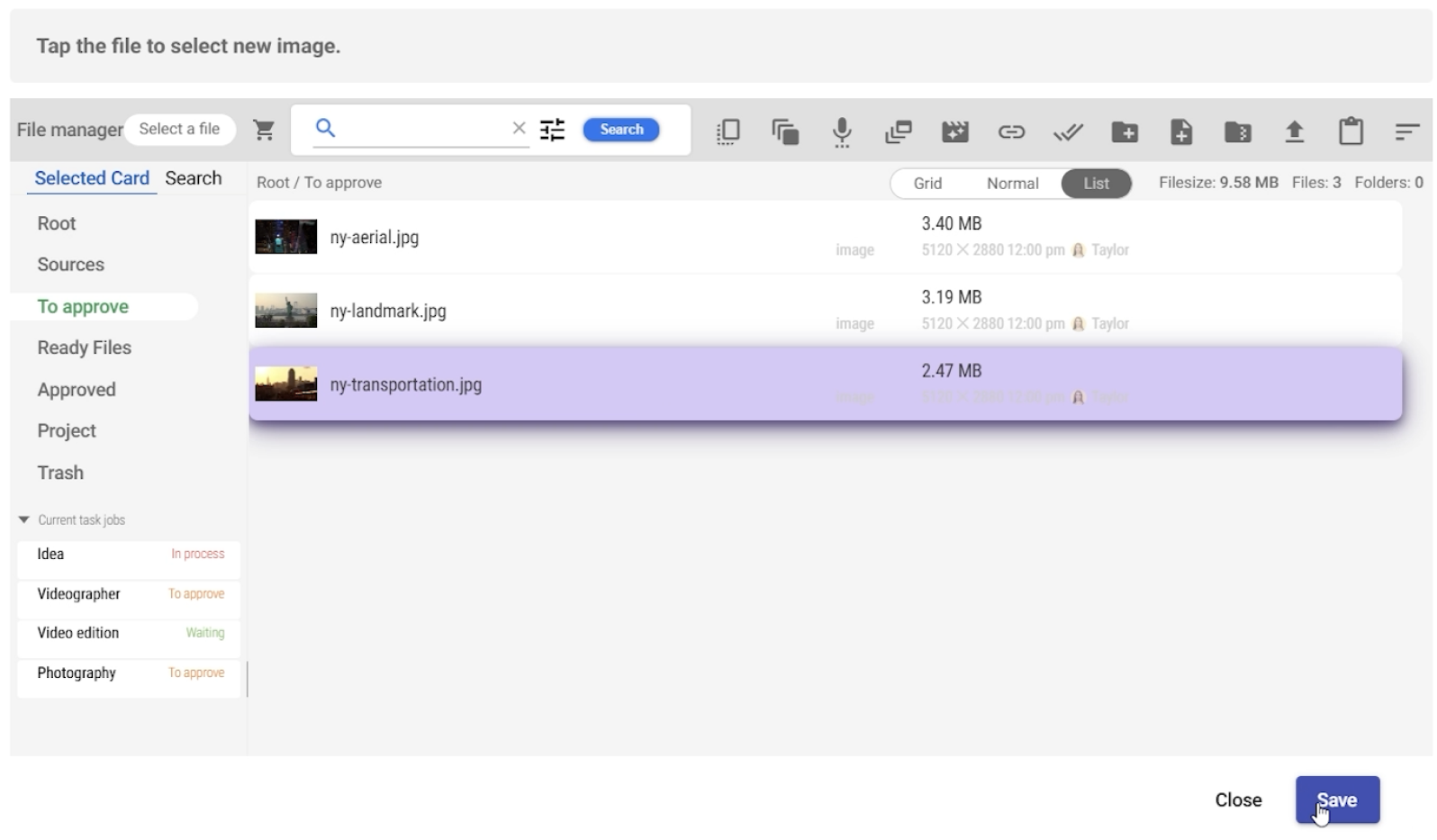This screenshot has height=840, width=1437.
Task: Click the blue Search button
Action: [621, 130]
